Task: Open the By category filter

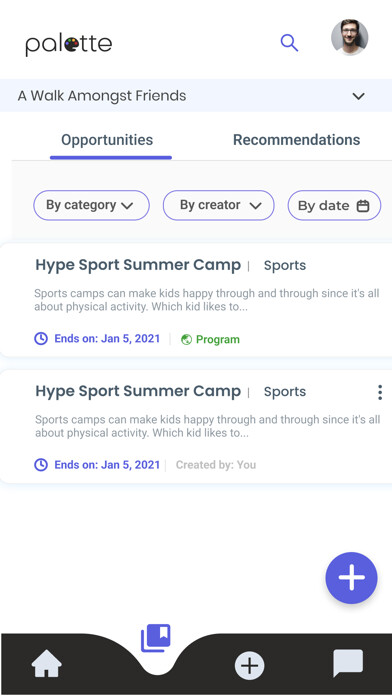Action: (x=91, y=205)
